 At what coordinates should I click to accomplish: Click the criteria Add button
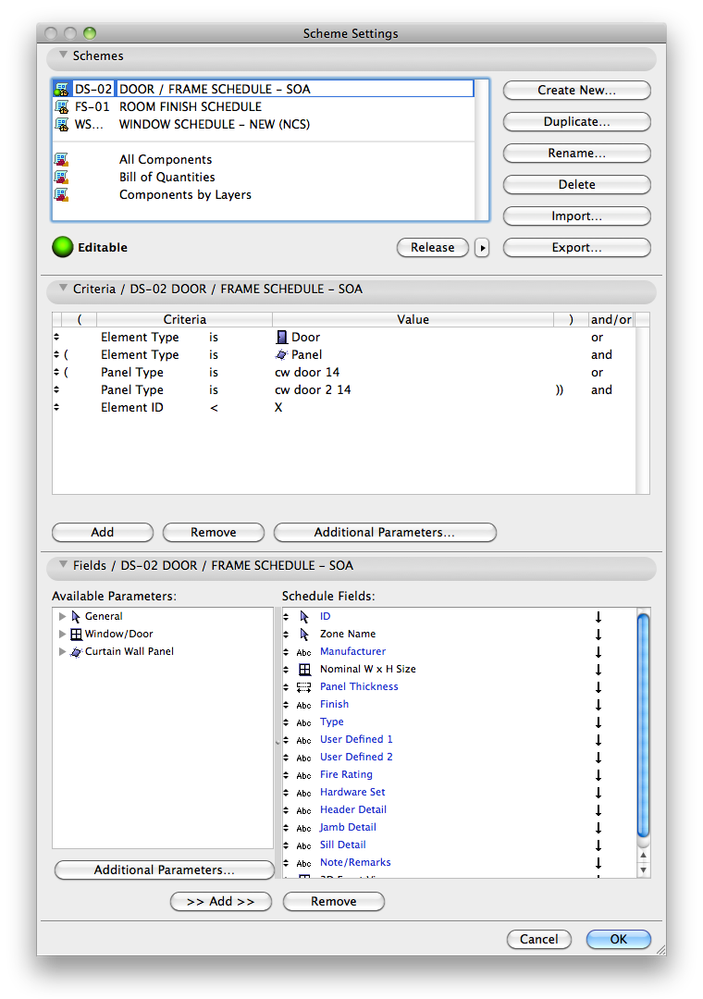[x=103, y=532]
